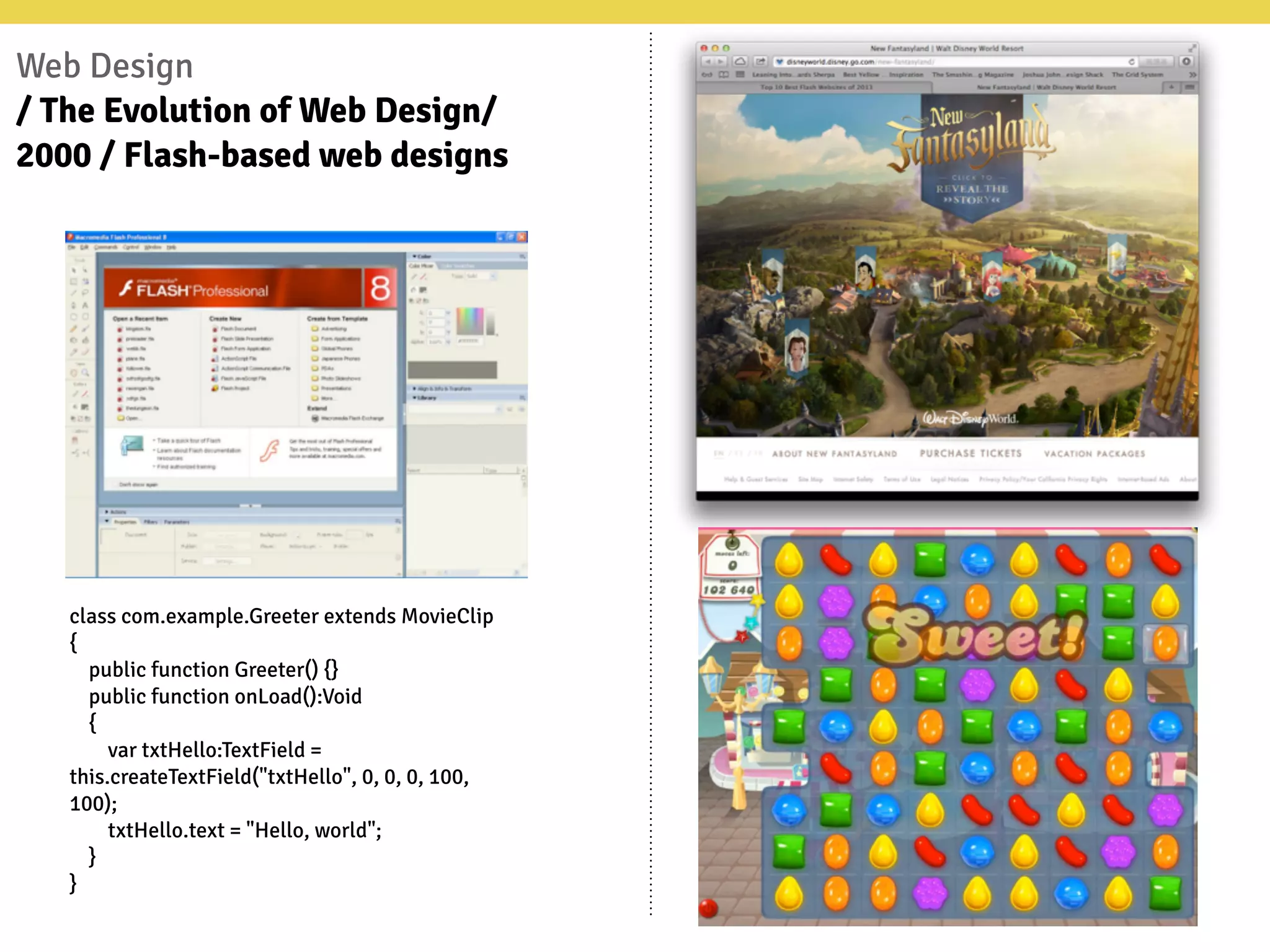Screen dimensions: 1270x952
Task: Click Purchase Tickets on Disney page
Action: [970, 453]
